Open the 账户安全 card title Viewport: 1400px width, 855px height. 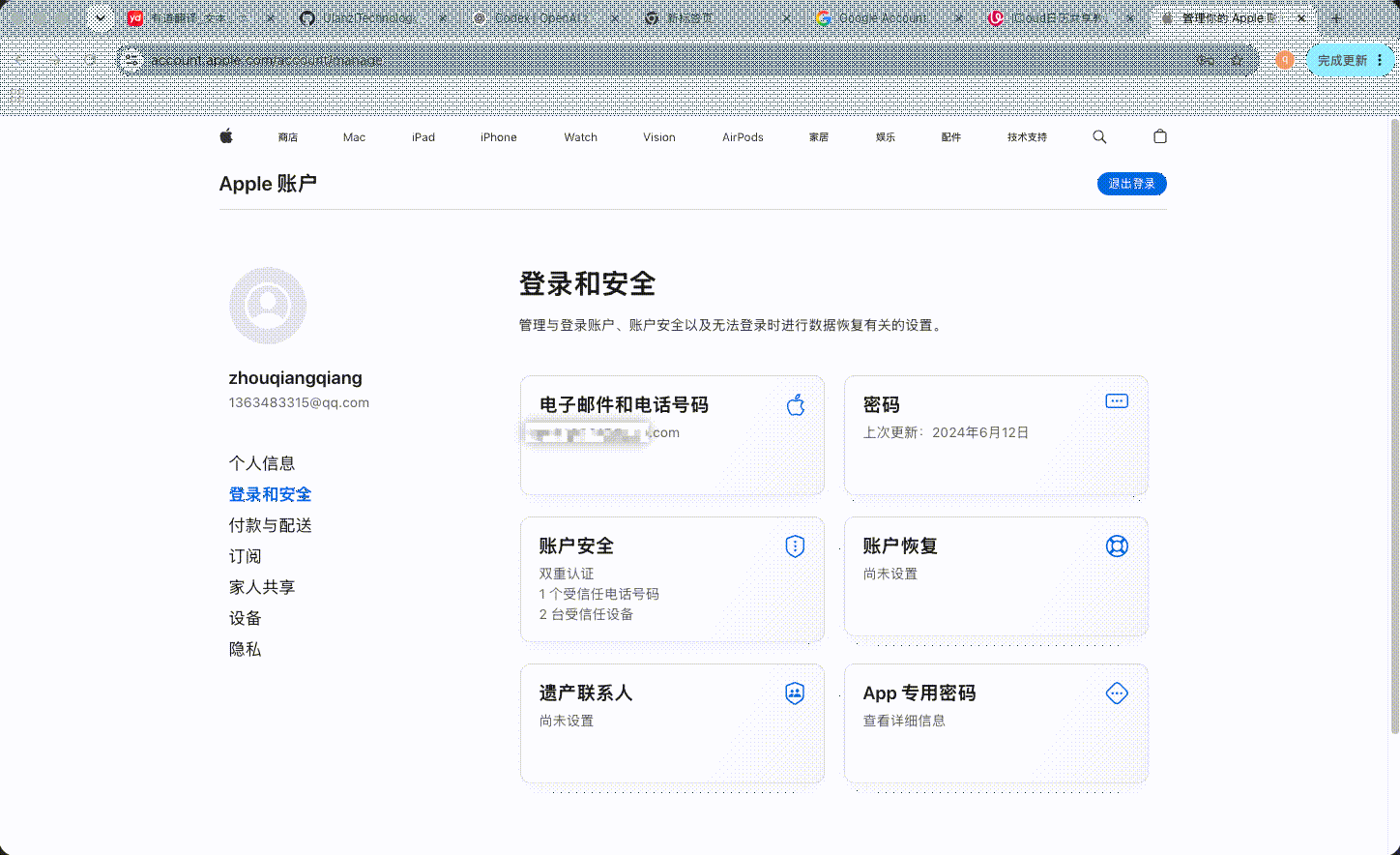coord(576,546)
